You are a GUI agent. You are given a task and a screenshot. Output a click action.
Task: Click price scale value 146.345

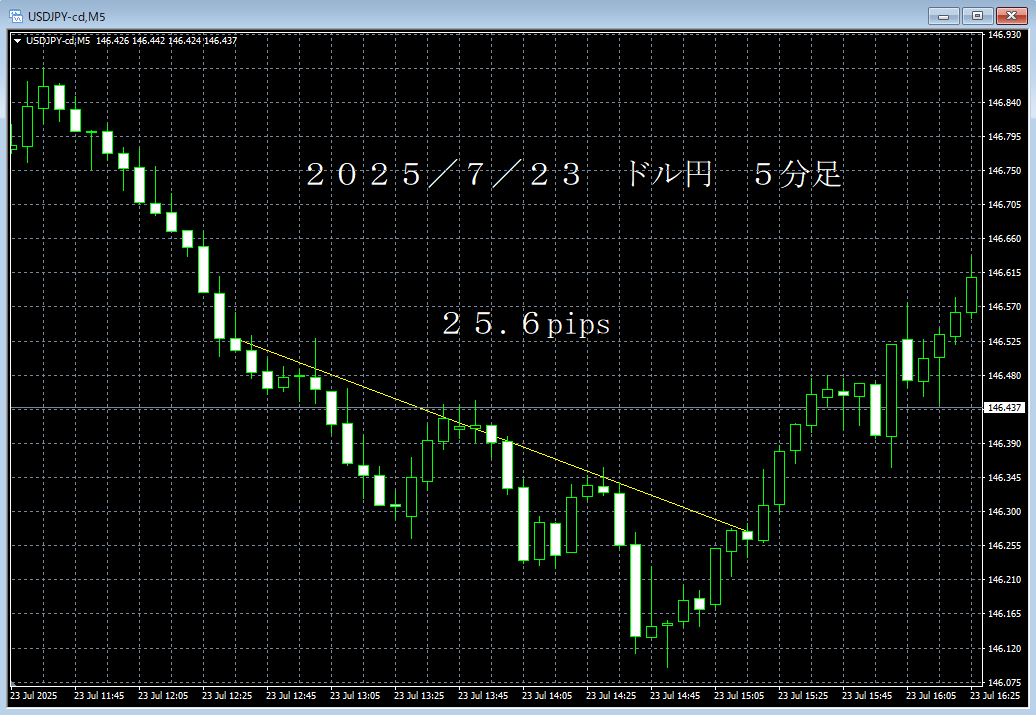click(1004, 477)
